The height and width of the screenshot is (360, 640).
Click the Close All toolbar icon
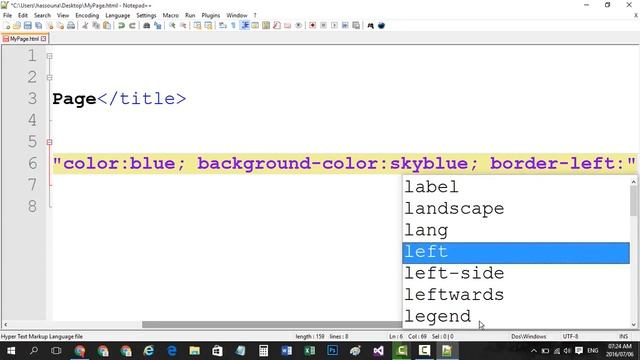(x=60, y=26)
